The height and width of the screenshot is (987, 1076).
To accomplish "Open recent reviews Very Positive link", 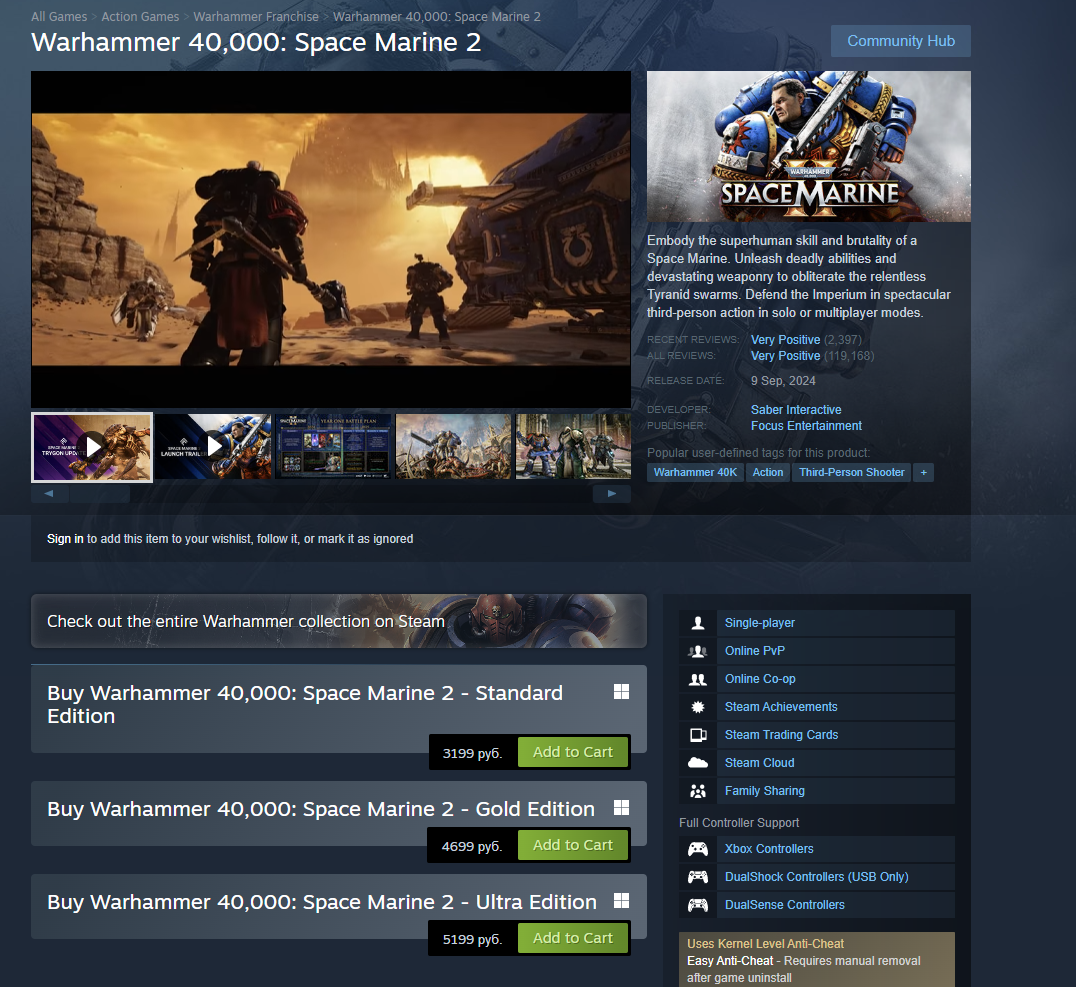I will [x=785, y=340].
